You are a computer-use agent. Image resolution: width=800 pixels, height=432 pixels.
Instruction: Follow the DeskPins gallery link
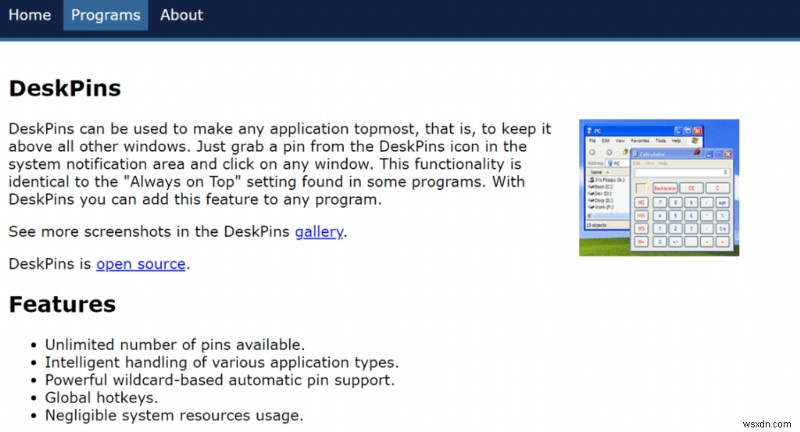(x=318, y=232)
